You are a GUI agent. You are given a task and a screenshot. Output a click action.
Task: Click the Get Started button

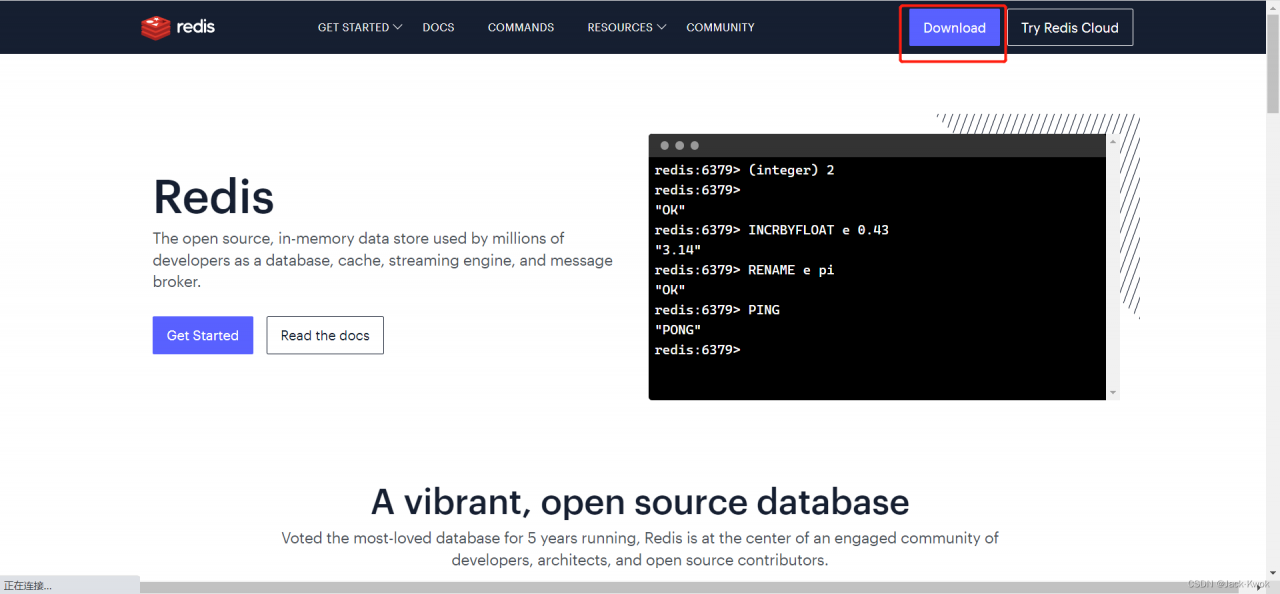pyautogui.click(x=203, y=335)
